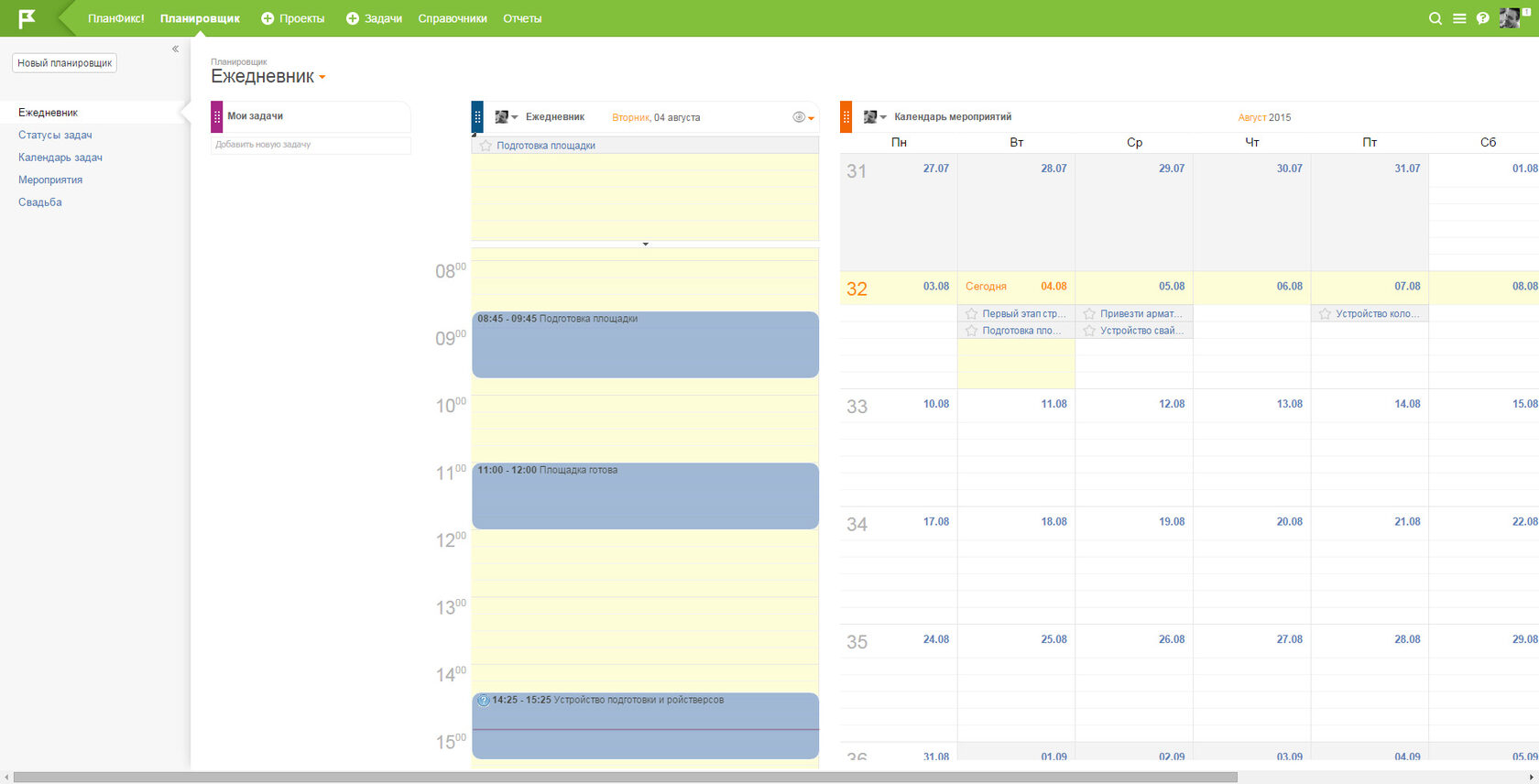Open Отчеты menu
The height and width of the screenshot is (784, 1539).
click(x=522, y=18)
